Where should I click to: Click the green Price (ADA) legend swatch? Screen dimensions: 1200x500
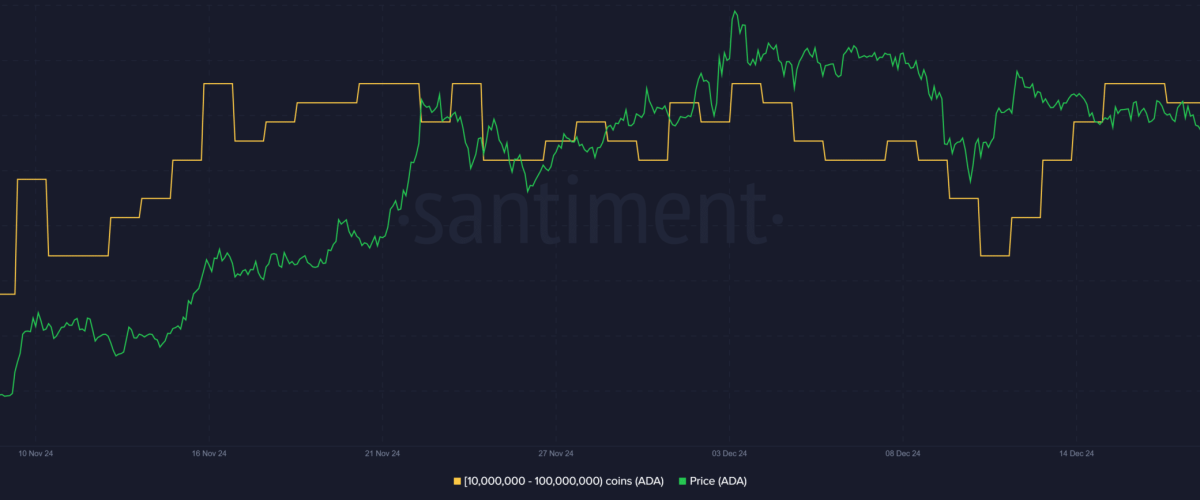click(x=681, y=481)
